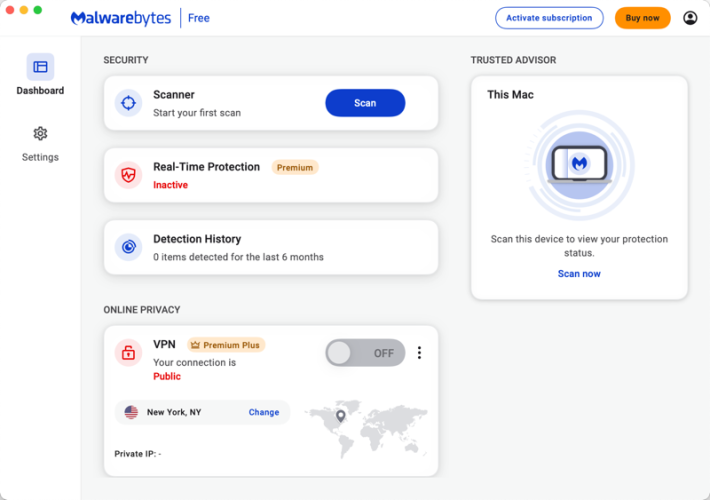
Task: Click the map location pin
Action: point(341,416)
